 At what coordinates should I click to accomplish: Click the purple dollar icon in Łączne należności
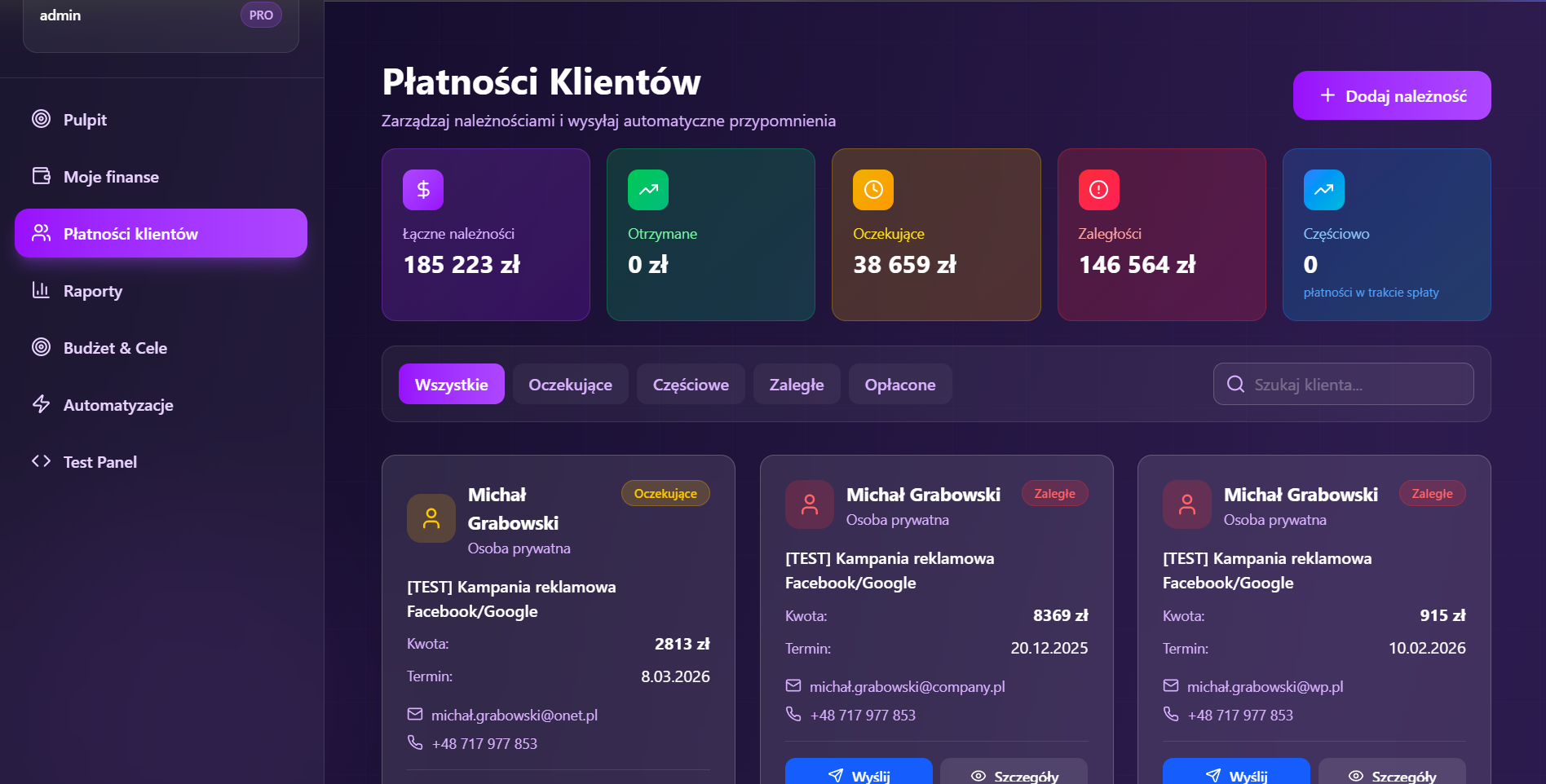click(422, 190)
